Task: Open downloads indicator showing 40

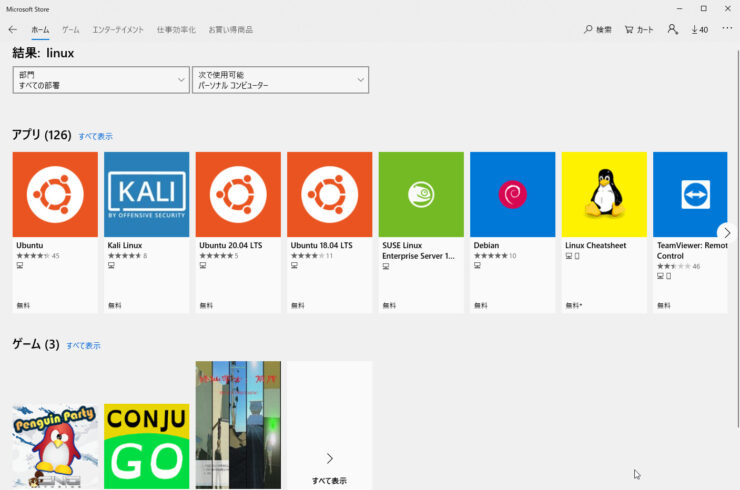Action: click(699, 30)
